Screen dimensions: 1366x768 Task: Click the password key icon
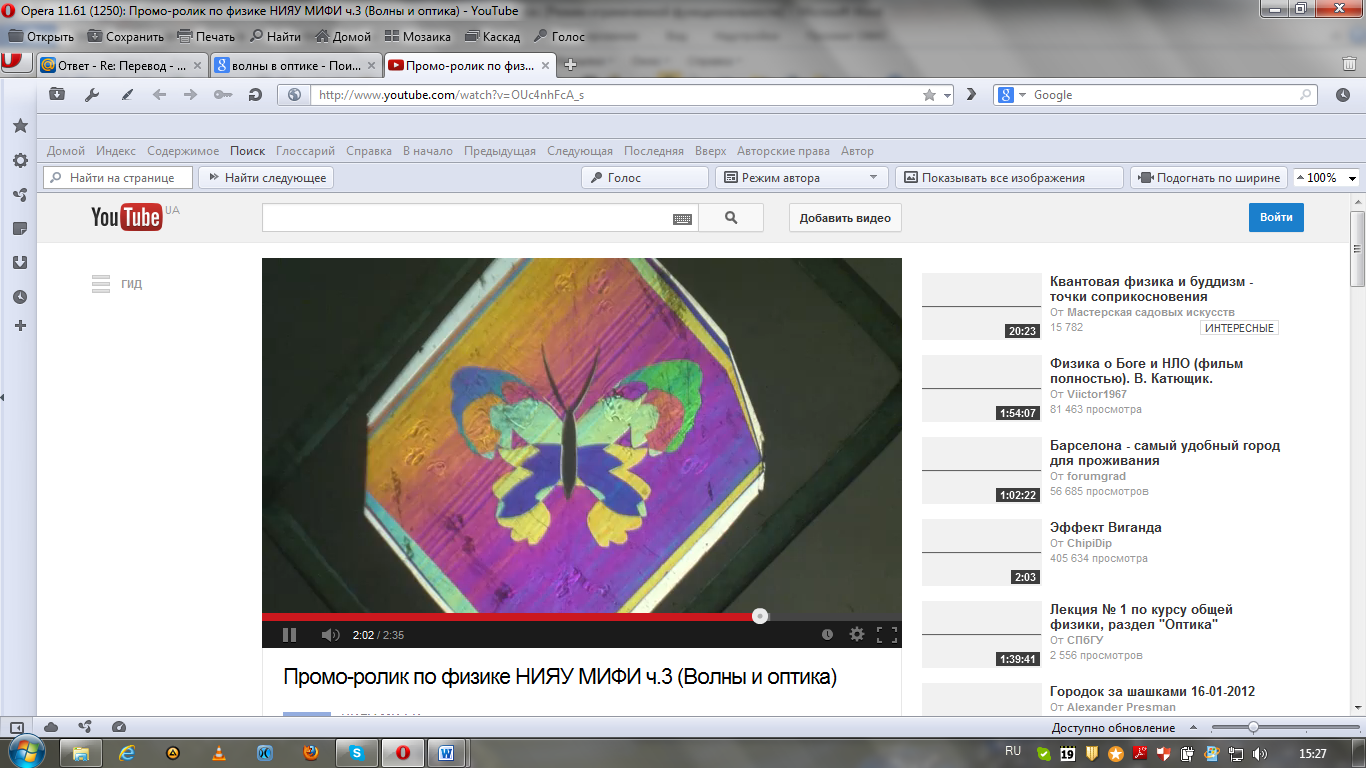223,95
